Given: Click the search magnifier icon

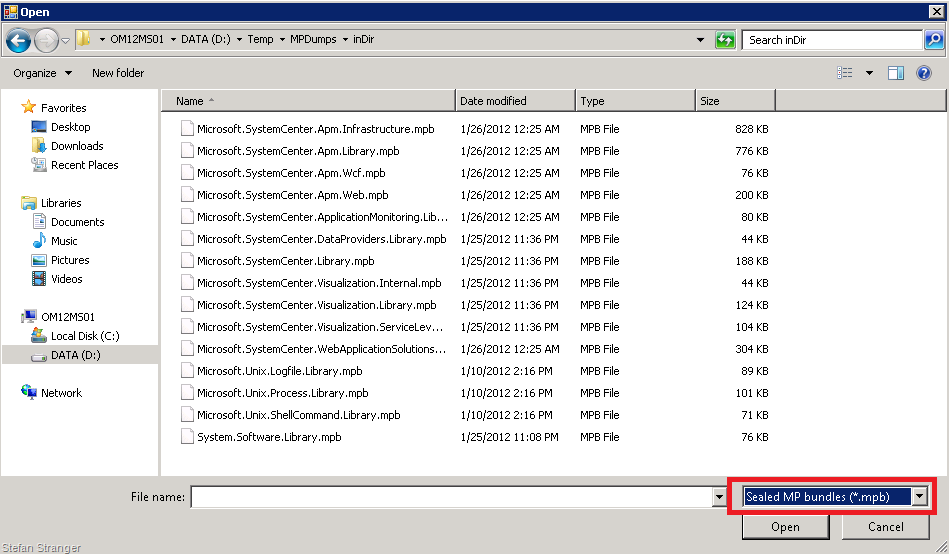Looking at the screenshot, I should click(934, 40).
